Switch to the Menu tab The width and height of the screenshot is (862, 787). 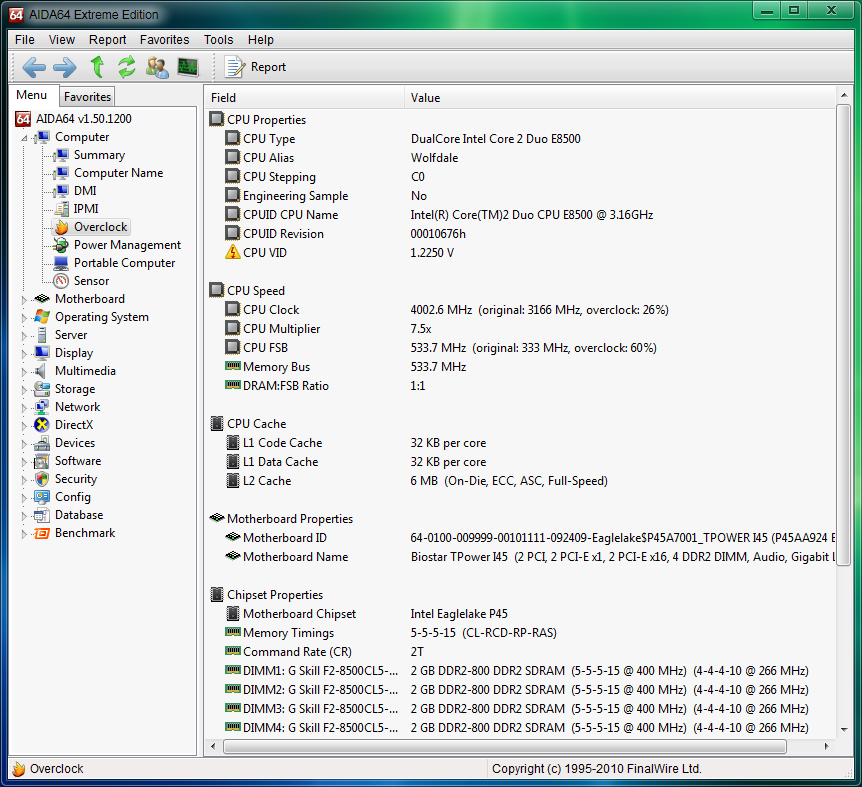[x=31, y=95]
